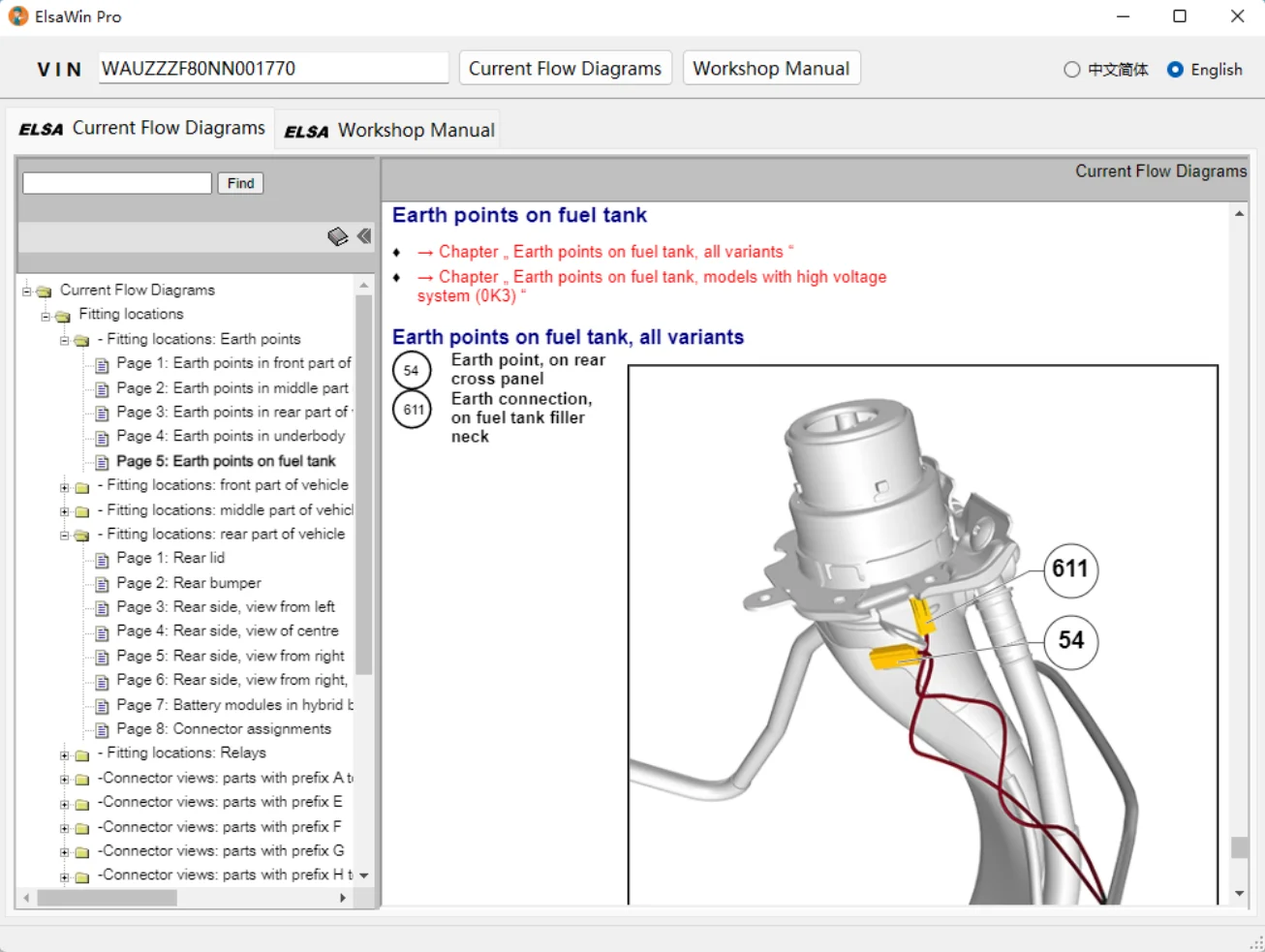Viewport: 1265px width, 952px height.
Task: Click heading Earth points on fuel tank, all variants
Action: [x=568, y=337]
